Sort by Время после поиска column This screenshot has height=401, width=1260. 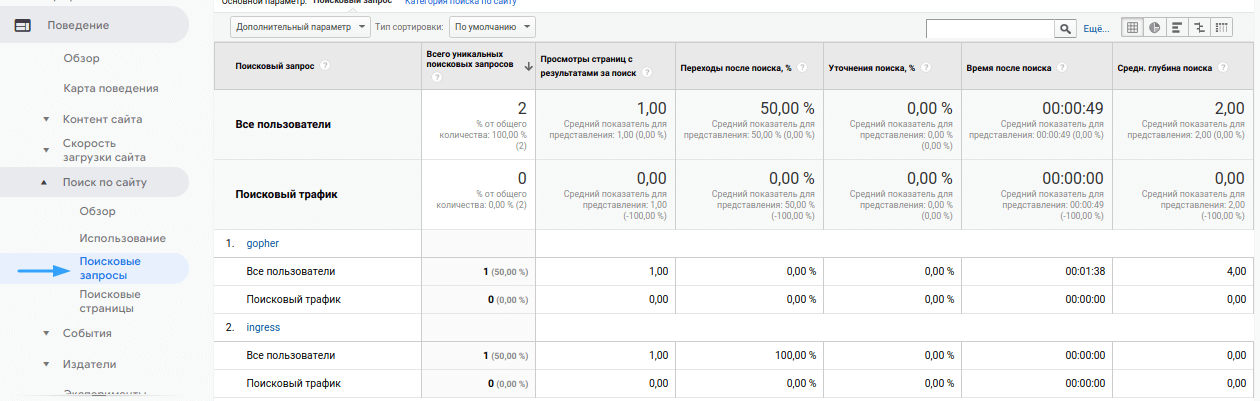point(1009,68)
